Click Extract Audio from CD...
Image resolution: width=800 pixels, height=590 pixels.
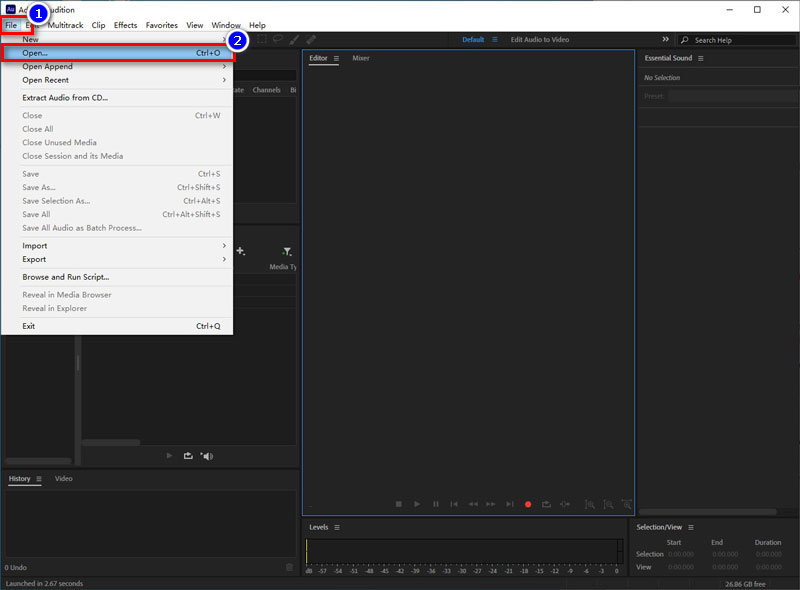(65, 98)
